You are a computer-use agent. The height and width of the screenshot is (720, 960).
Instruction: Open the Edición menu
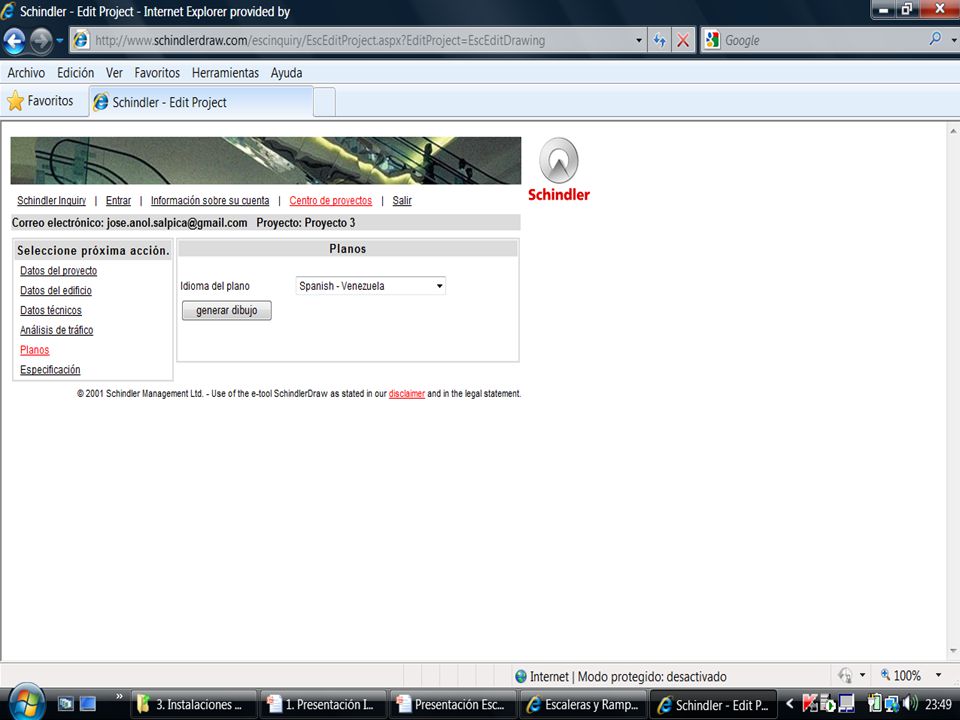point(75,73)
